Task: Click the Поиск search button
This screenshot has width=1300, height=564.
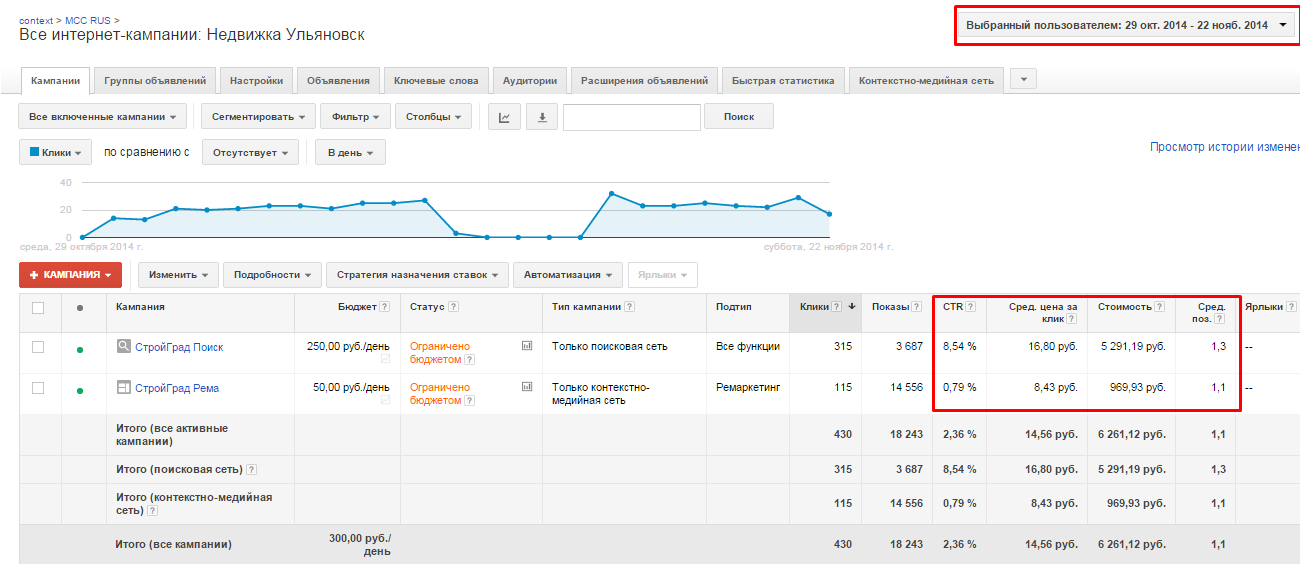Action: point(739,117)
